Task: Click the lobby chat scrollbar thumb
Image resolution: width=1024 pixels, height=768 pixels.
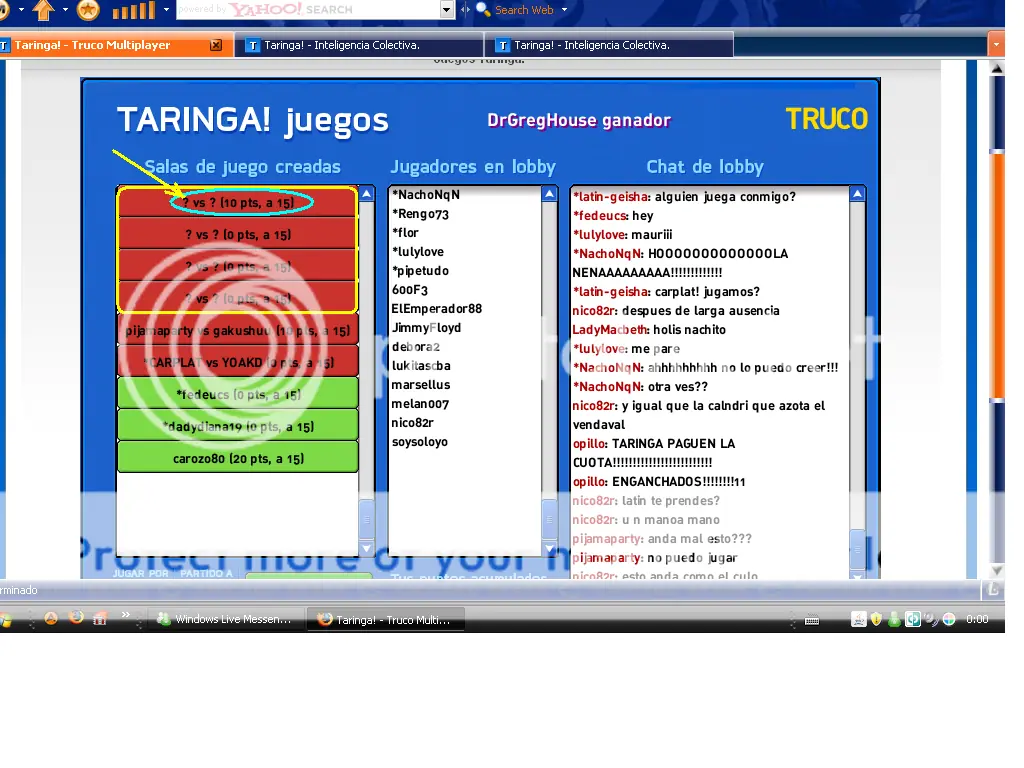Action: click(x=857, y=550)
